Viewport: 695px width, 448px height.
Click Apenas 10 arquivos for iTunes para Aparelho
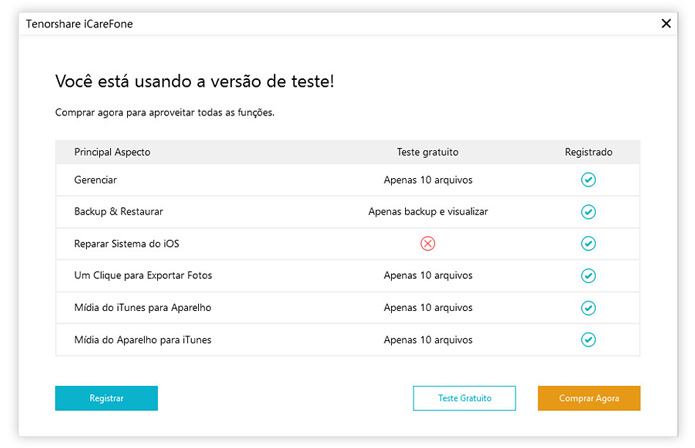click(428, 308)
